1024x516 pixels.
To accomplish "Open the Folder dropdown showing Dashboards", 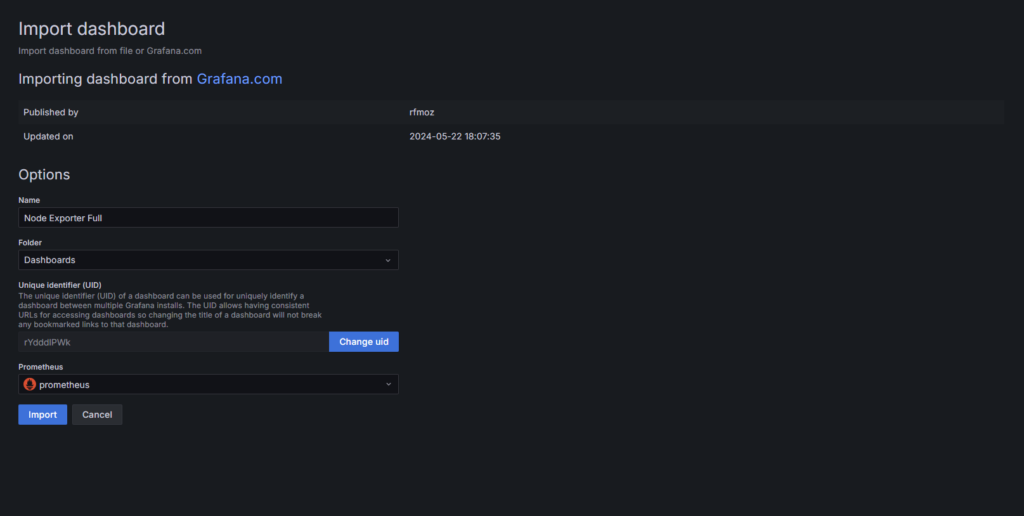I will tap(208, 260).
